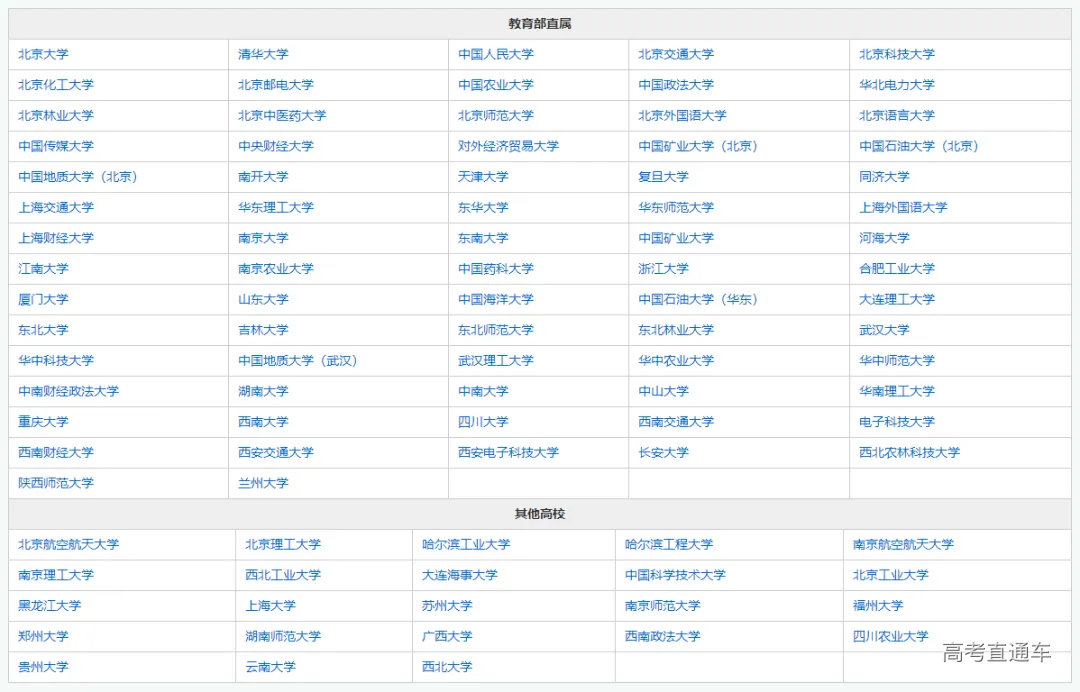
Task: Open the 北京大学 link
Action: (x=44, y=54)
